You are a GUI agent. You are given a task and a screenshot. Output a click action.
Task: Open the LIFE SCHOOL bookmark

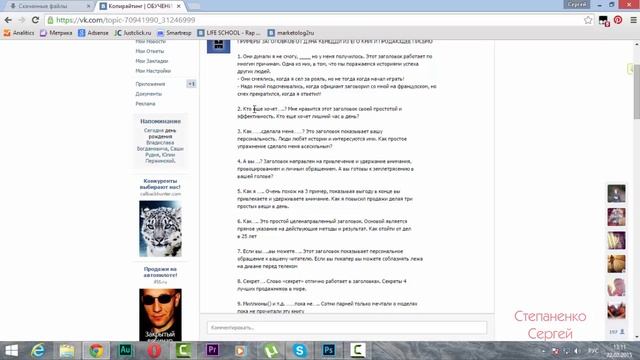tap(229, 33)
